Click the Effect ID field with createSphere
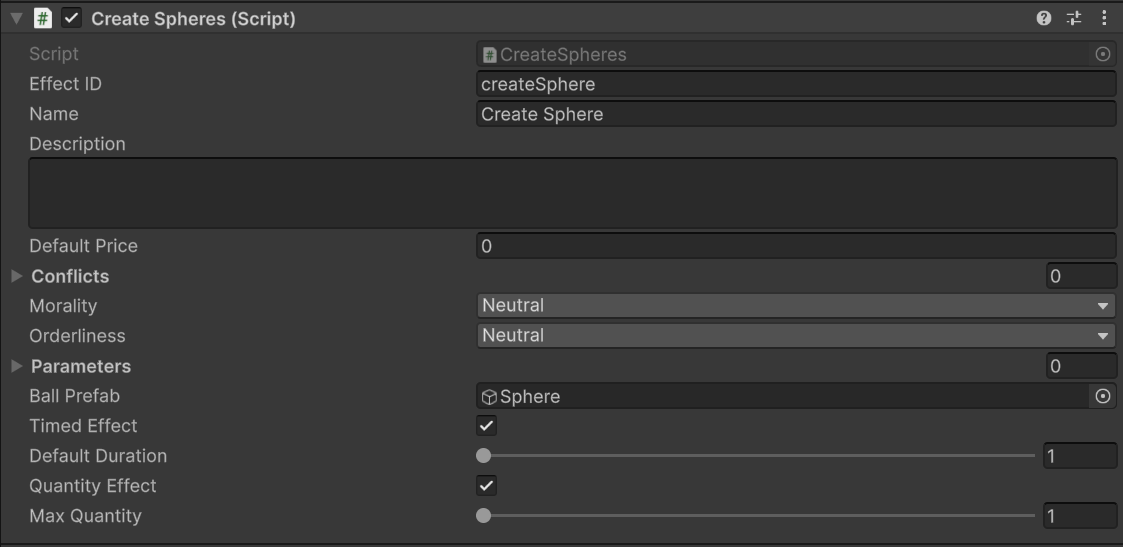Image resolution: width=1123 pixels, height=547 pixels. click(796, 84)
